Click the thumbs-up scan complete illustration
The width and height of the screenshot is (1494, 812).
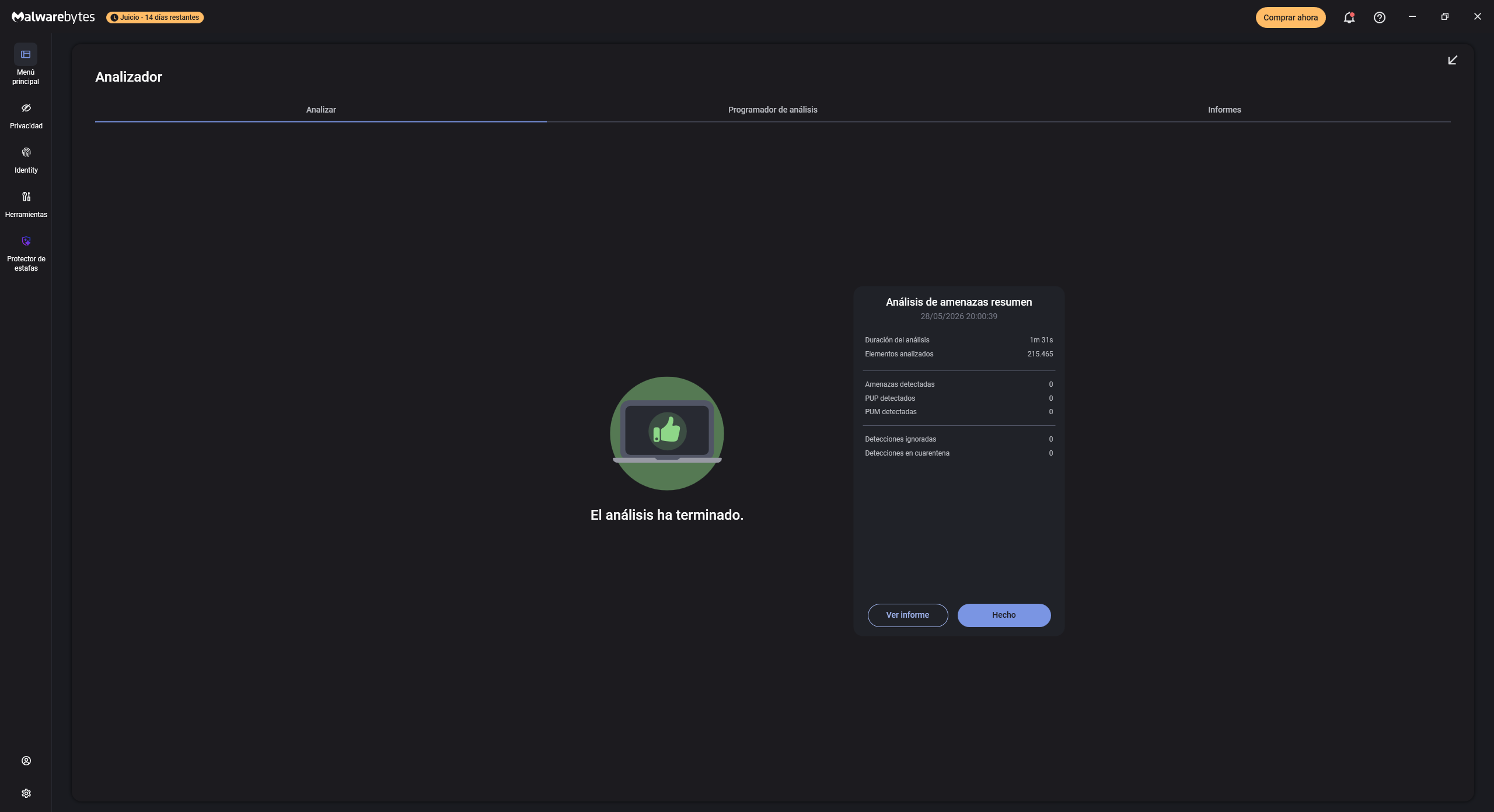667,433
